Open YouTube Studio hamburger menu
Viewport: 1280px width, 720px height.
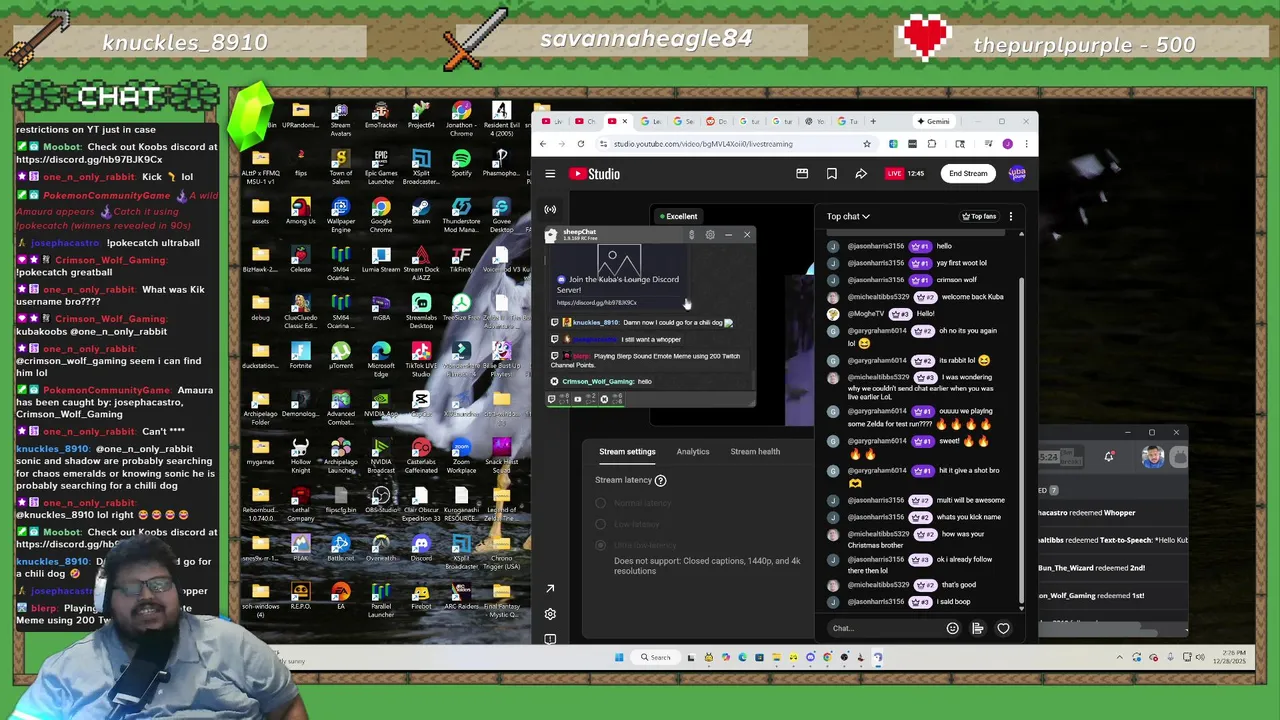[550, 174]
